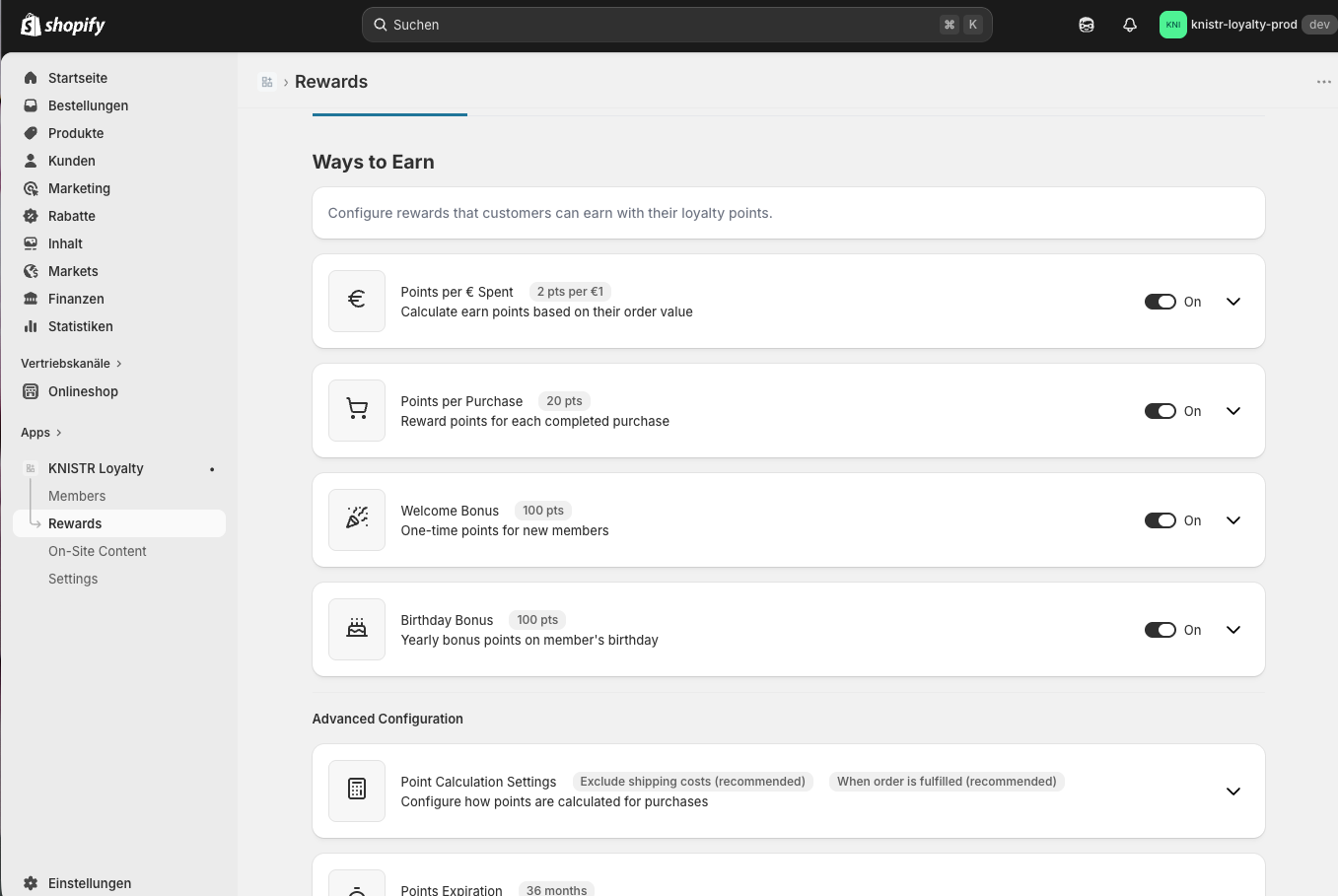Click the Rabatte discount icon
Image resolution: width=1338 pixels, height=896 pixels.
31,216
